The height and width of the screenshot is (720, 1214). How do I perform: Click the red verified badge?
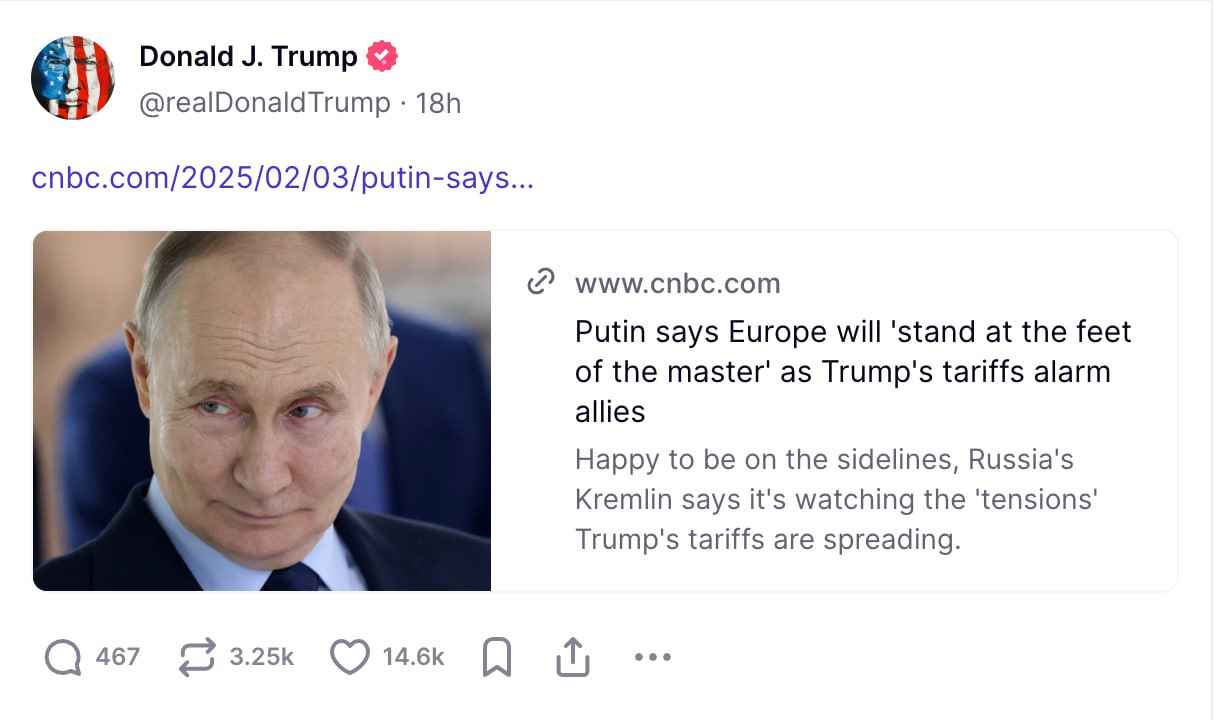[x=382, y=57]
